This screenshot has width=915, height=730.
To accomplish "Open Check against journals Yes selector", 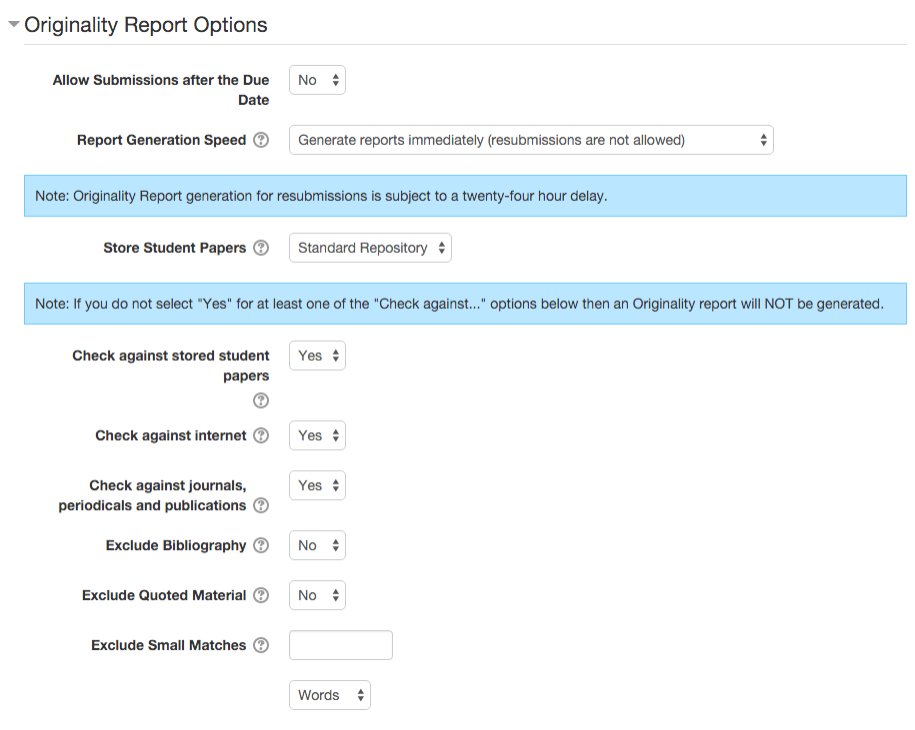I will tap(317, 485).
